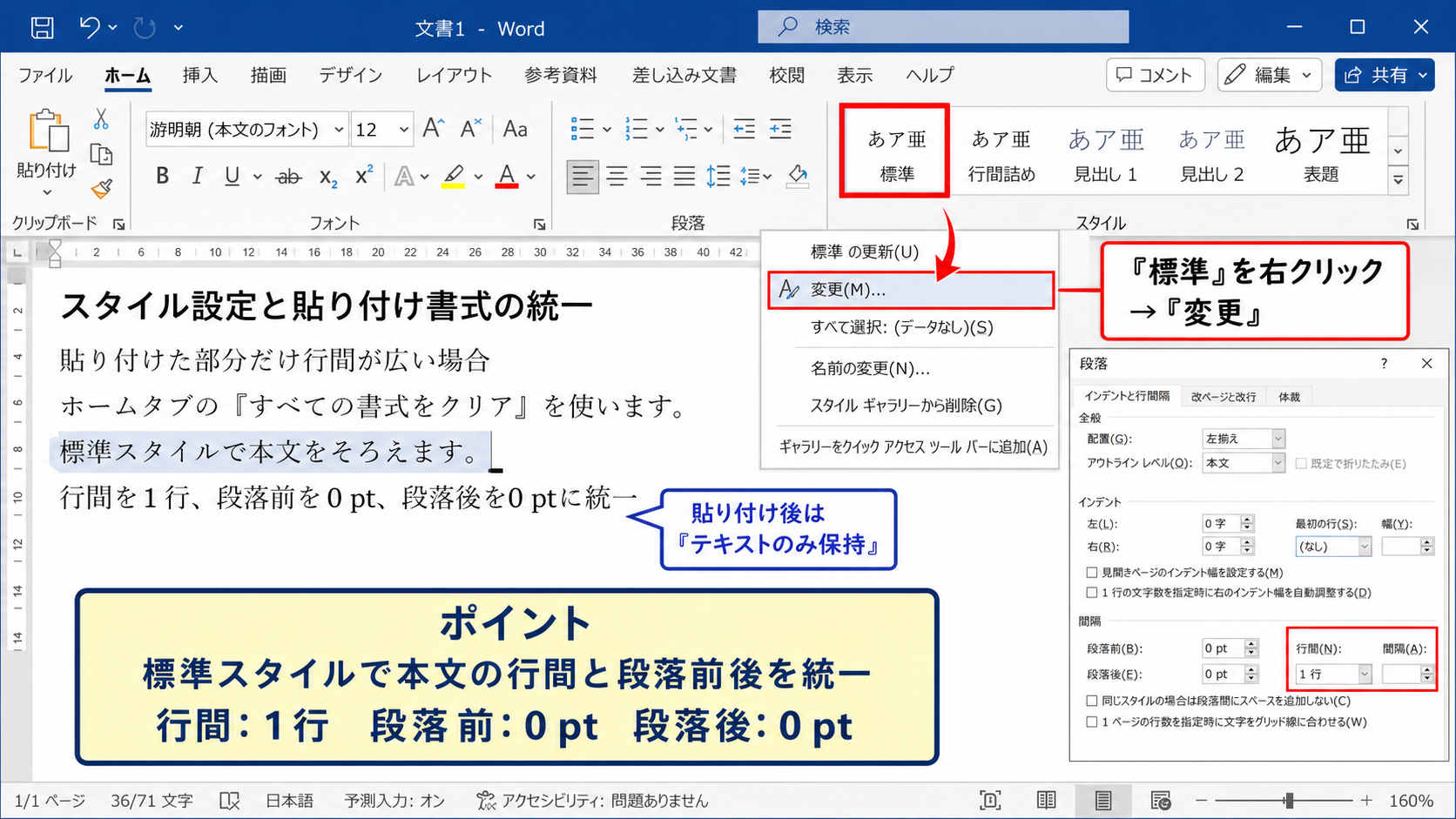Increase paragraph indent

pyautogui.click(x=780, y=129)
